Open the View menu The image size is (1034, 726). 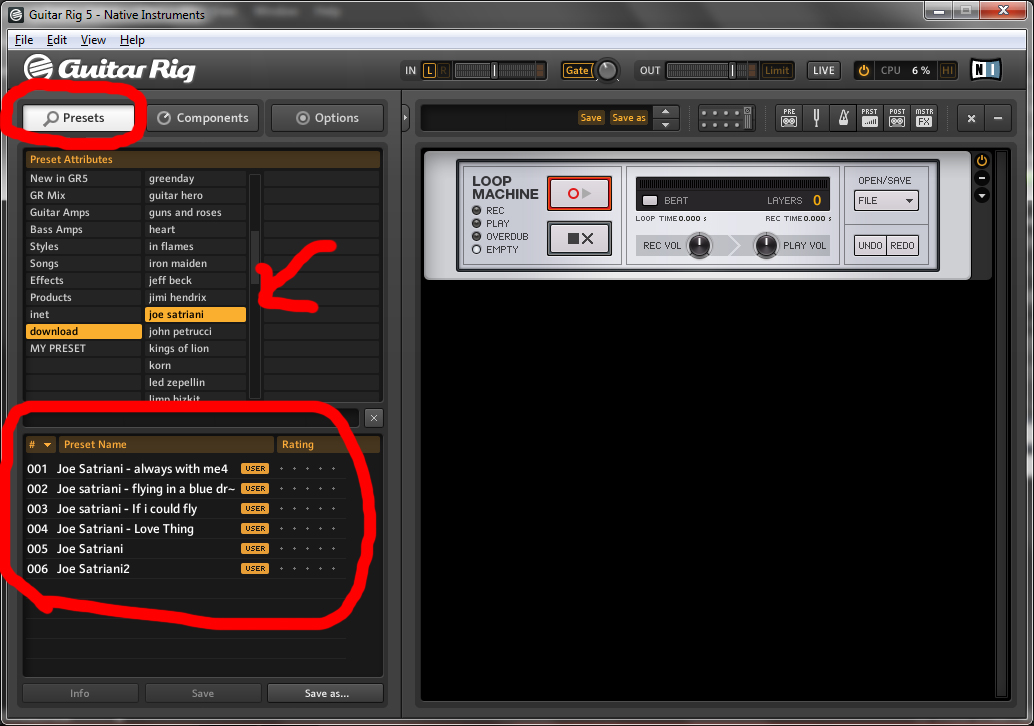[93, 40]
